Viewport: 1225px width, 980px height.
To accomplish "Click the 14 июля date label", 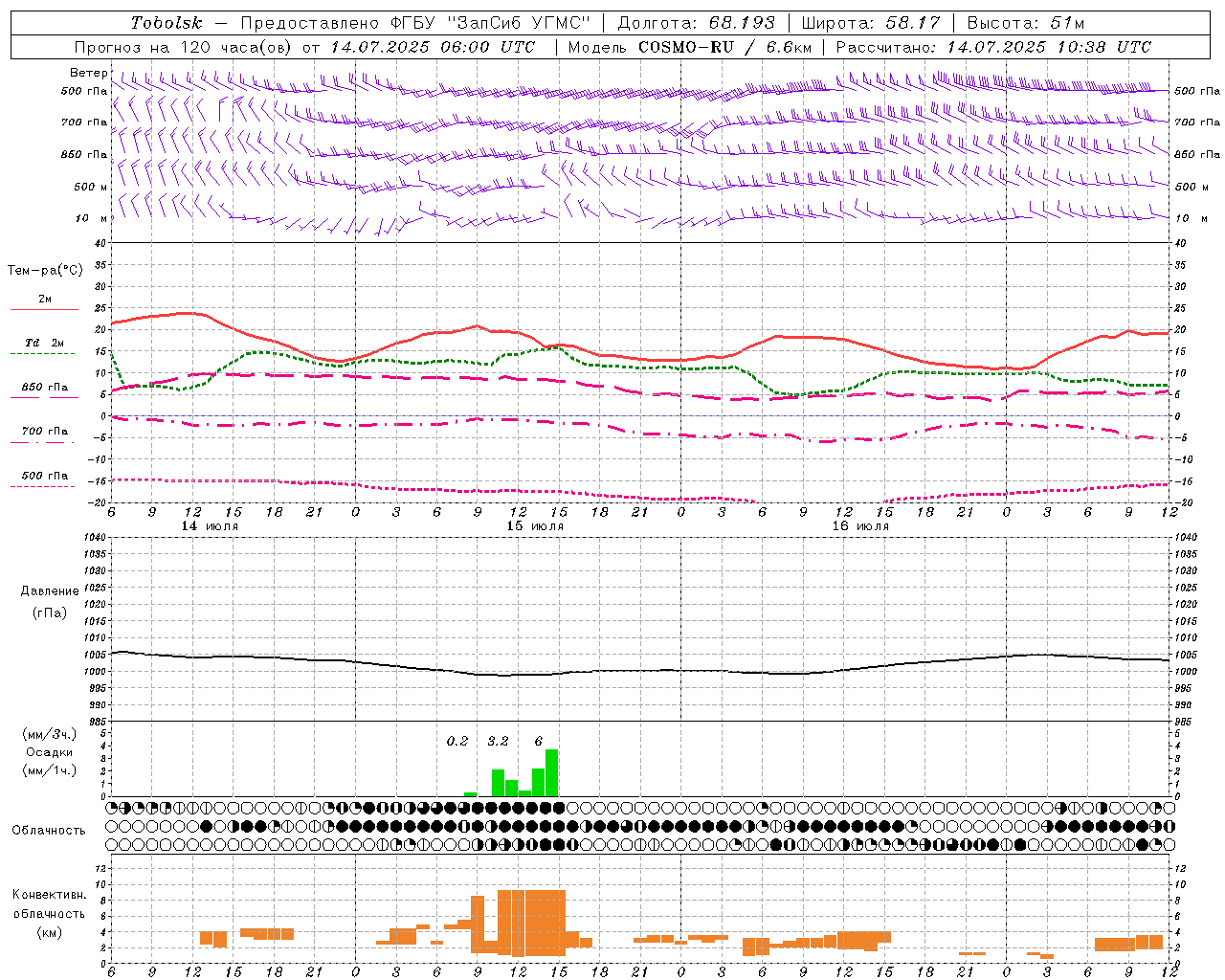I will point(210,526).
